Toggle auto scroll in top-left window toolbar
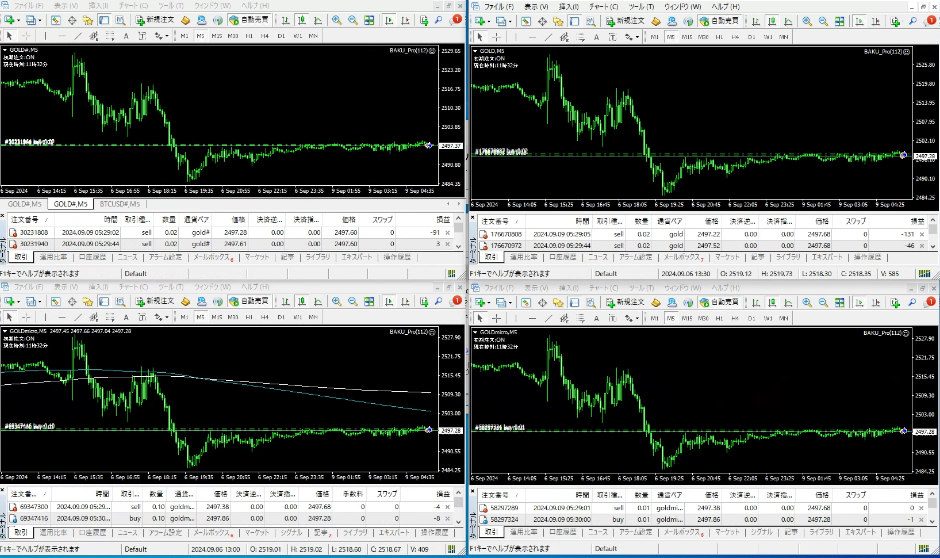This screenshot has height=558, width=940. pyautogui.click(x=389, y=20)
